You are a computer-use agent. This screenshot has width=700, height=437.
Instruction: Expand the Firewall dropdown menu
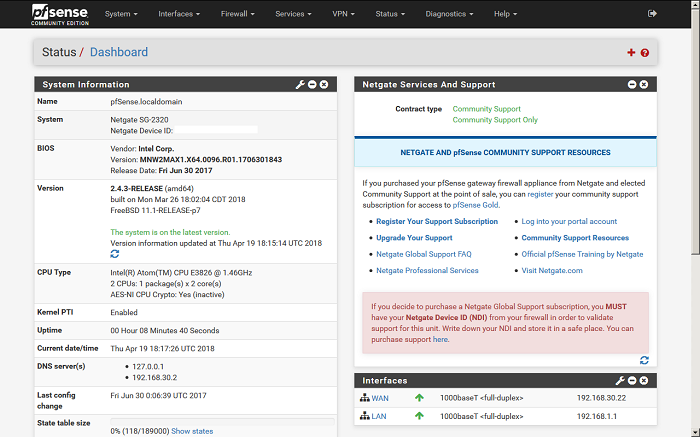[x=238, y=14]
